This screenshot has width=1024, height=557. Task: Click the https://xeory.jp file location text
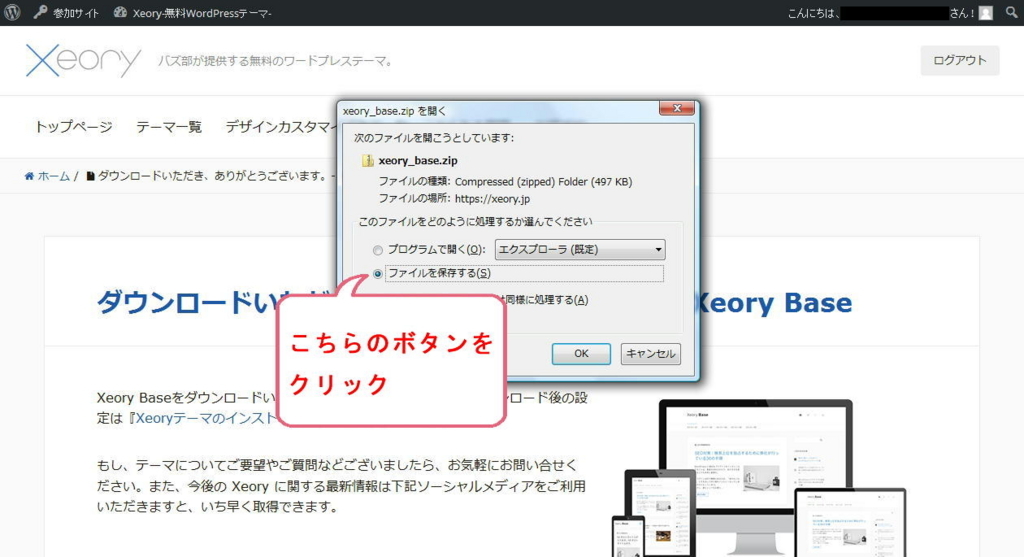point(492,199)
